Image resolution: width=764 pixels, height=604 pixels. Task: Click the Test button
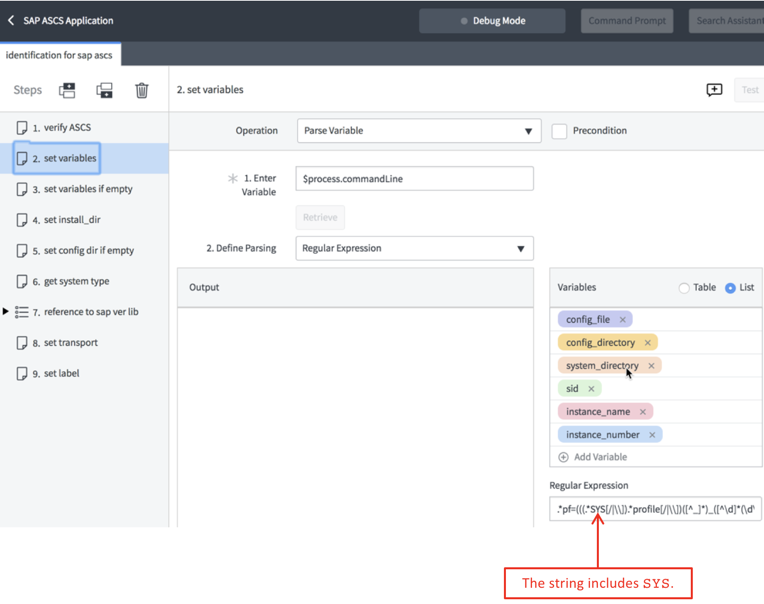tap(749, 90)
